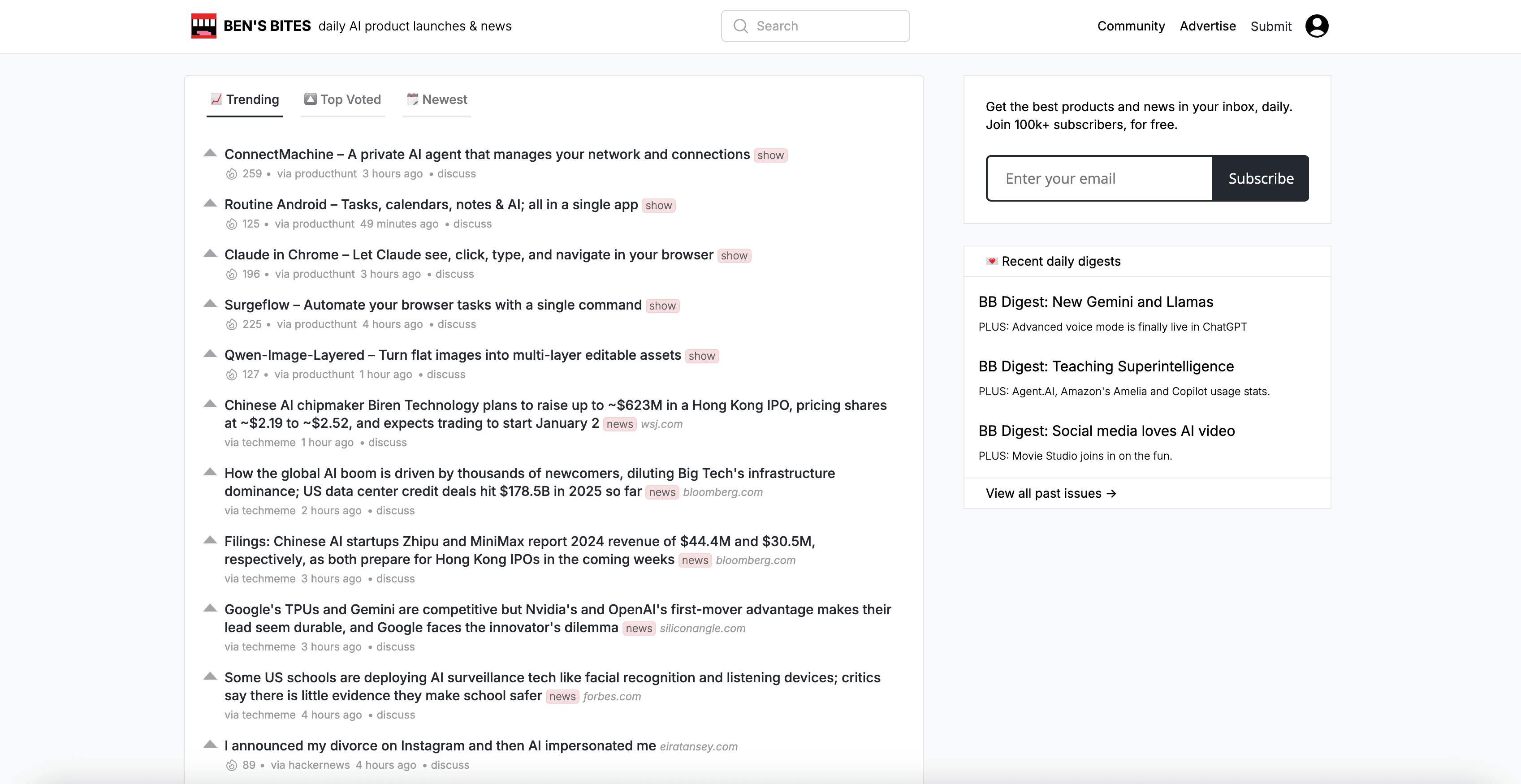Open the Qwen-Image-Layered post title

(453, 355)
